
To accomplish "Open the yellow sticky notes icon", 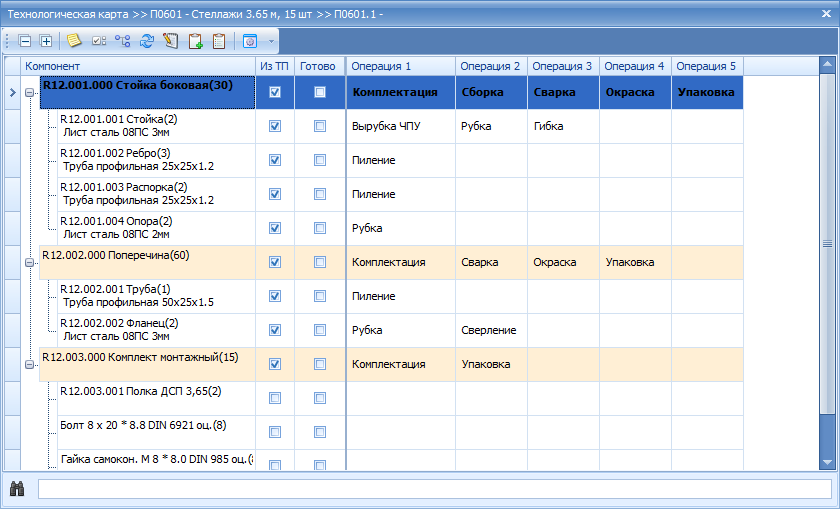I will (74, 41).
